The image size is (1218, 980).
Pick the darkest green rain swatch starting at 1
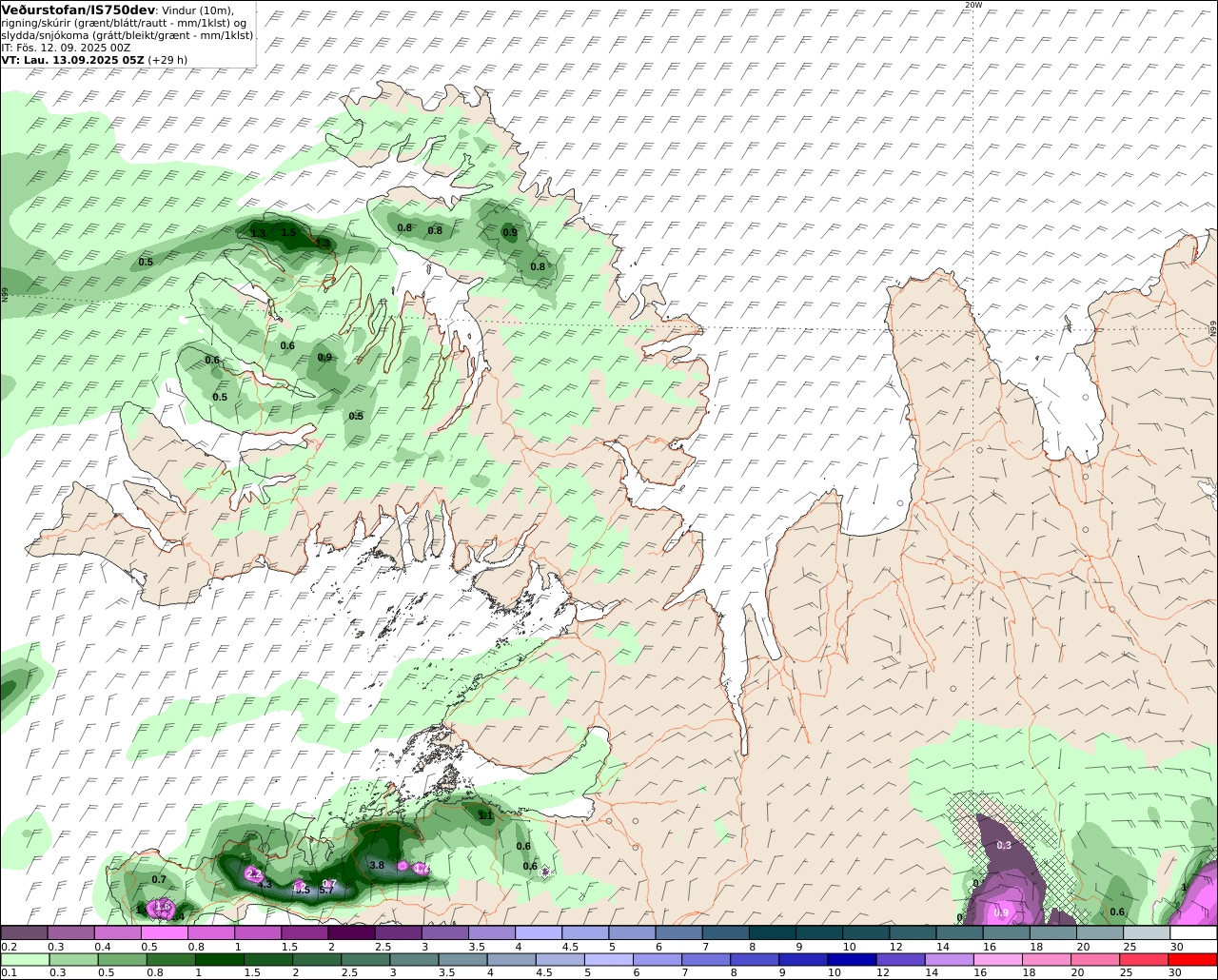coord(219,959)
